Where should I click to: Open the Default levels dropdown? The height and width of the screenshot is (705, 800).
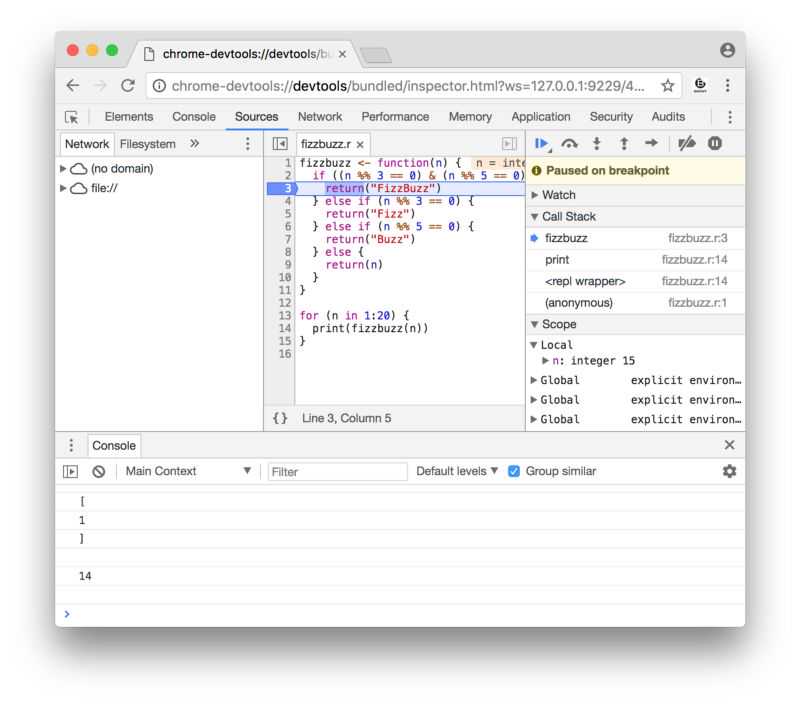457,471
